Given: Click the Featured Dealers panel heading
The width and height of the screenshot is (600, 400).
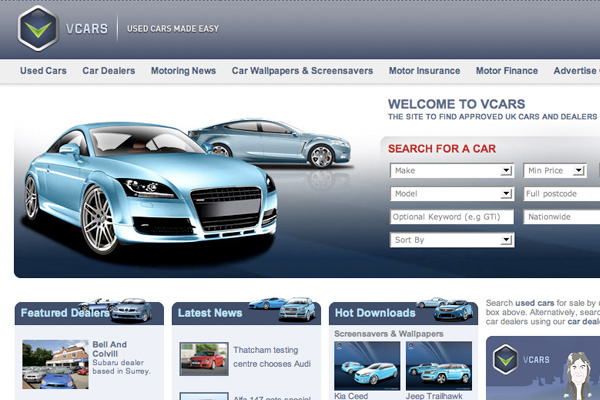Looking at the screenshot, I should 65,313.
